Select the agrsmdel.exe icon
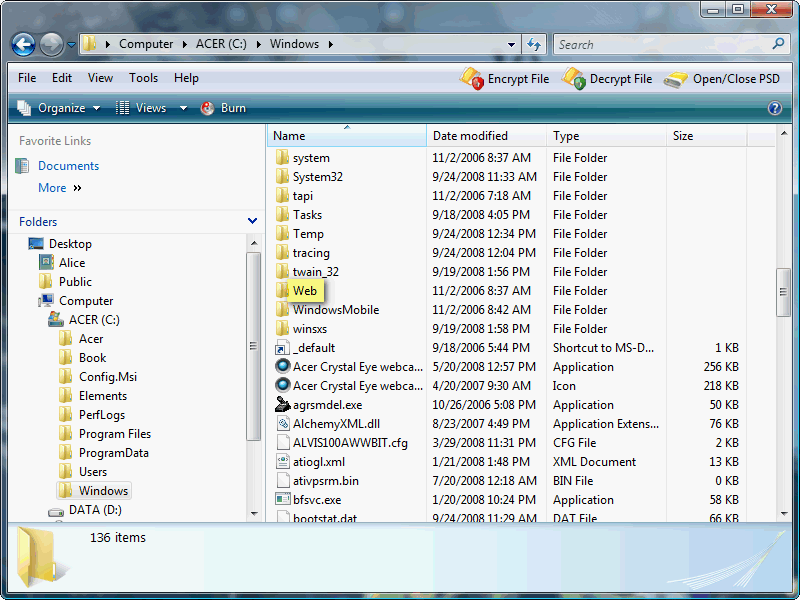The height and width of the screenshot is (600, 800). coord(282,405)
